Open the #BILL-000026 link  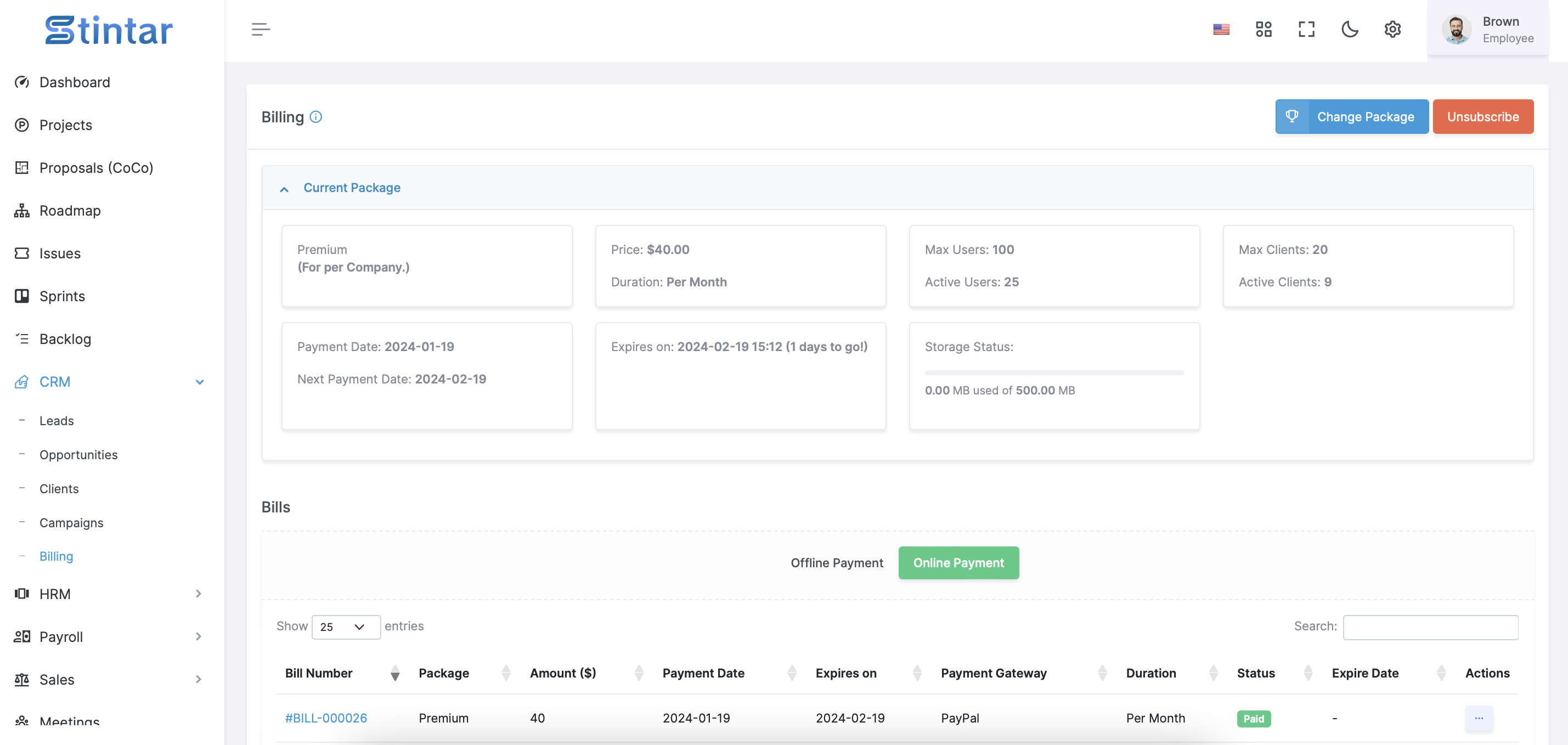click(x=326, y=718)
